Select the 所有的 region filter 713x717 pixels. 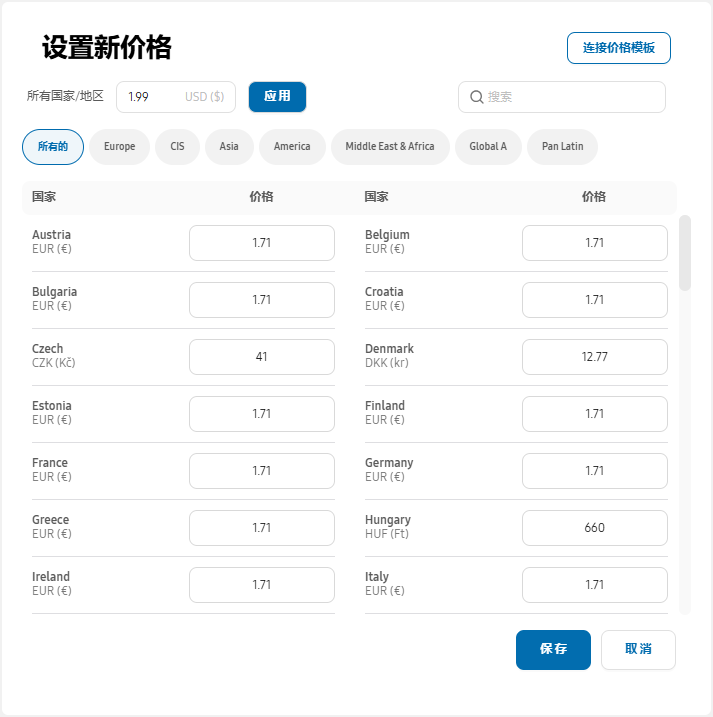click(x=53, y=147)
